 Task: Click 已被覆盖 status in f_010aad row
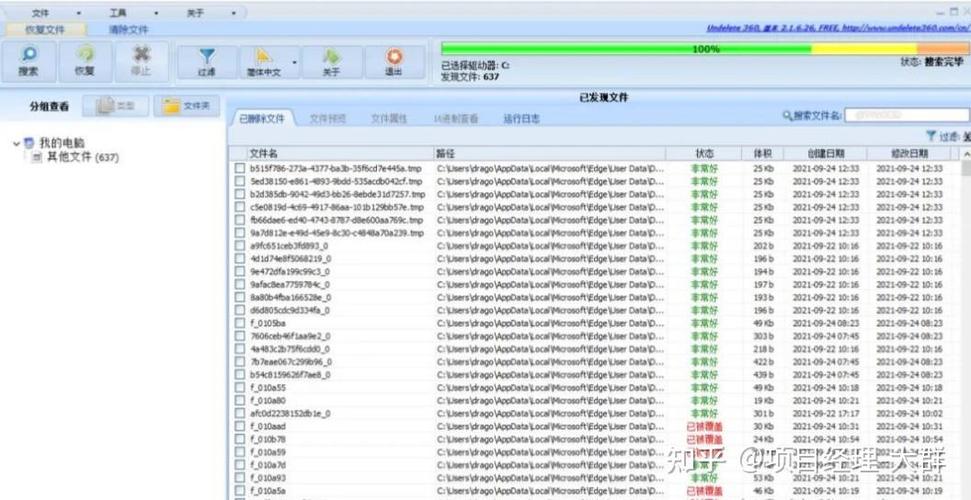704,427
